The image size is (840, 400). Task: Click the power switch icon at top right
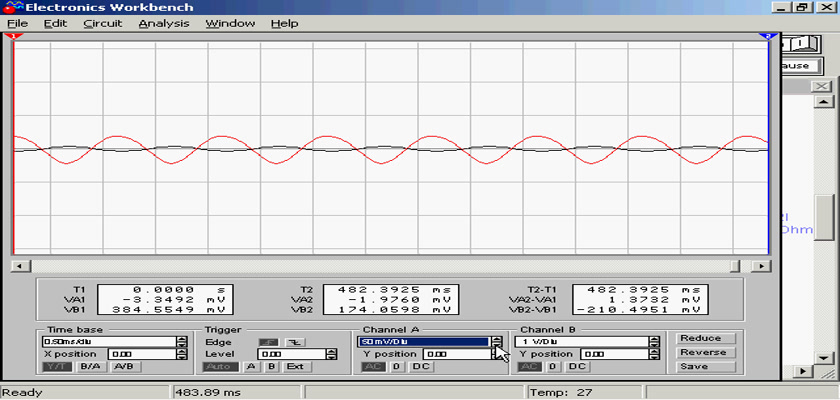pos(801,43)
